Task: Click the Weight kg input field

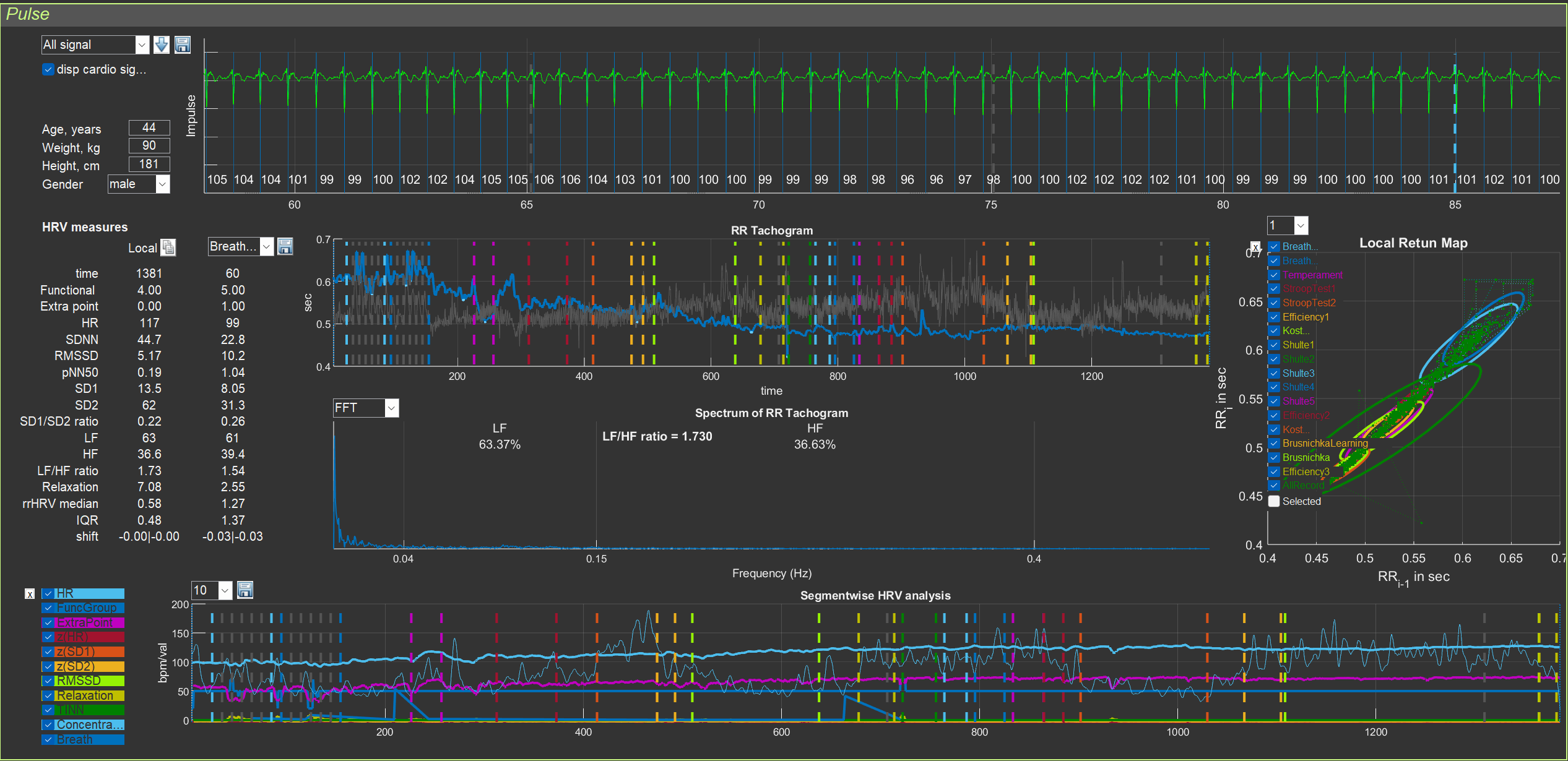Action: click(x=149, y=145)
